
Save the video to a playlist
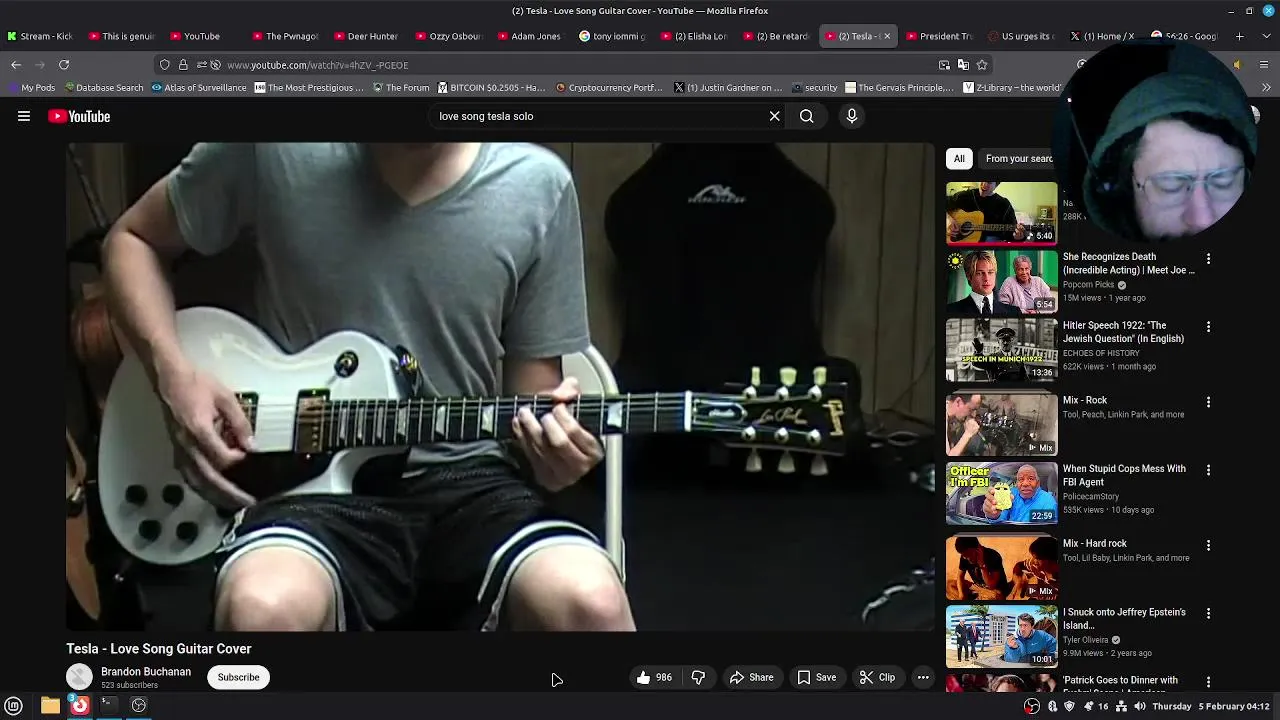[816, 677]
